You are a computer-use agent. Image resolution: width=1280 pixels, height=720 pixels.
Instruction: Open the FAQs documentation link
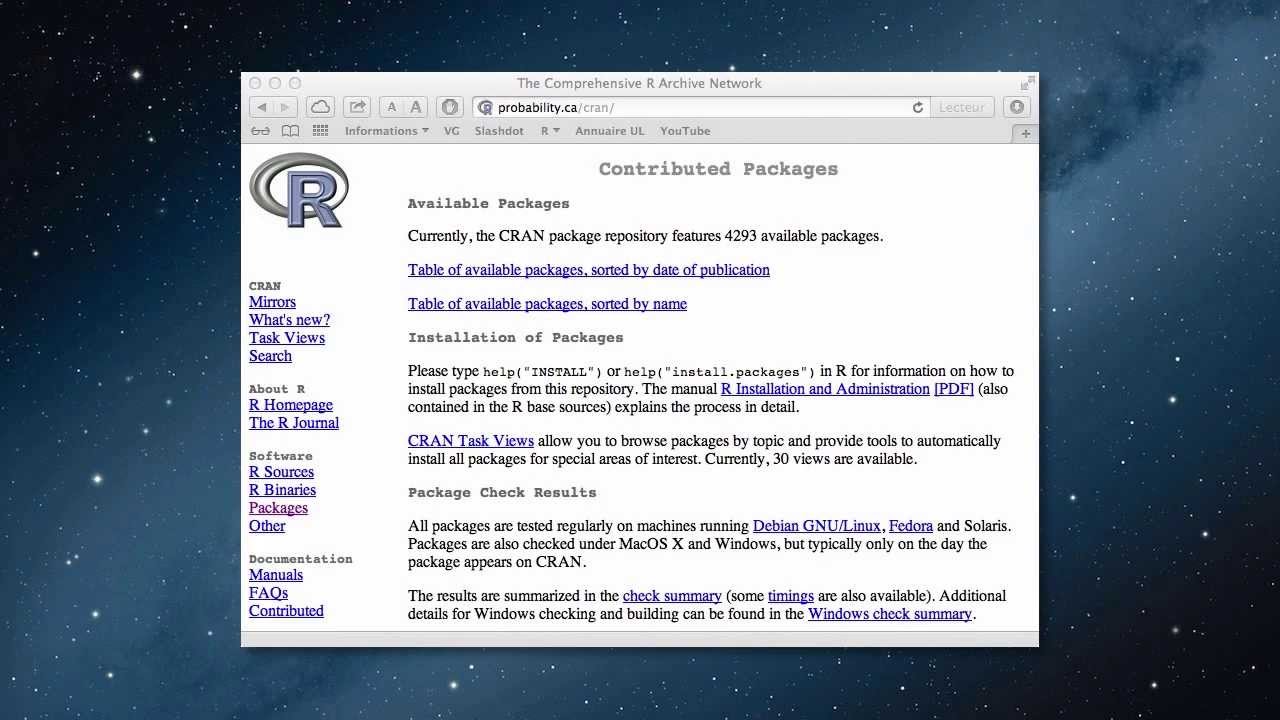coord(268,593)
